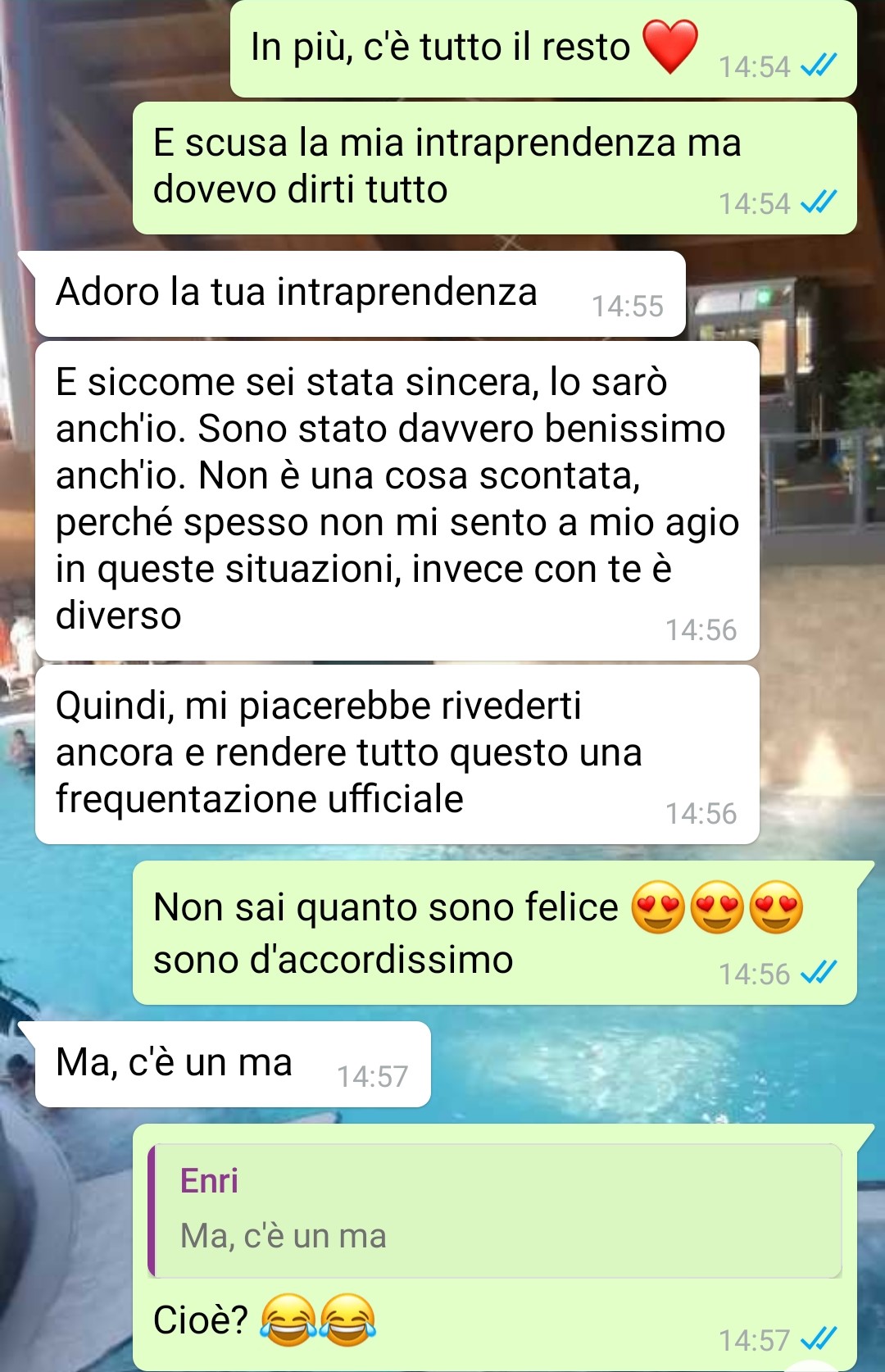This screenshot has width=885, height=1372.
Task: Tap blue ticks on 'sono d'accordissimo' message
Action: [x=819, y=973]
